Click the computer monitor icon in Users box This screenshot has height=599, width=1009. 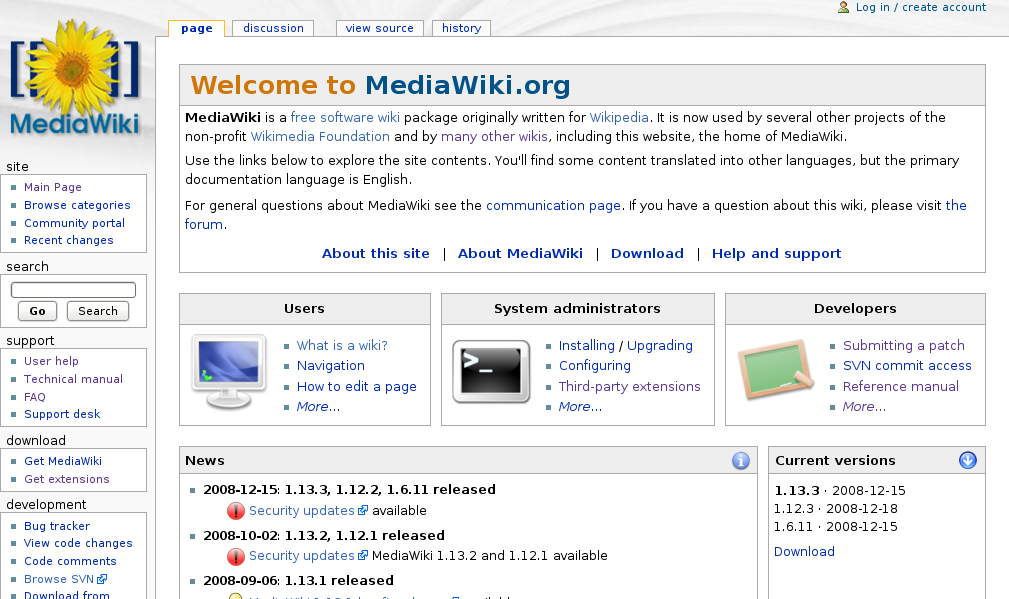228,372
